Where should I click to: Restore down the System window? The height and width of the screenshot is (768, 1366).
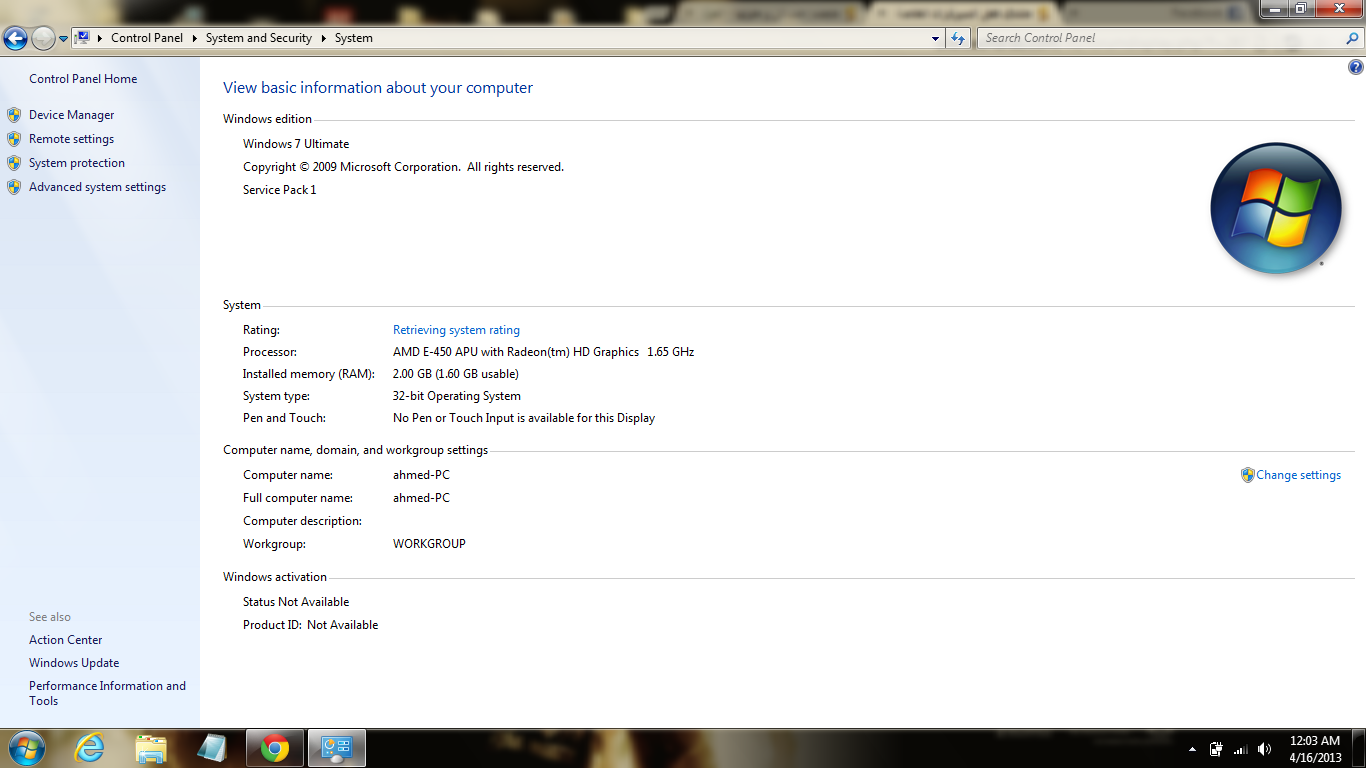pyautogui.click(x=1301, y=8)
